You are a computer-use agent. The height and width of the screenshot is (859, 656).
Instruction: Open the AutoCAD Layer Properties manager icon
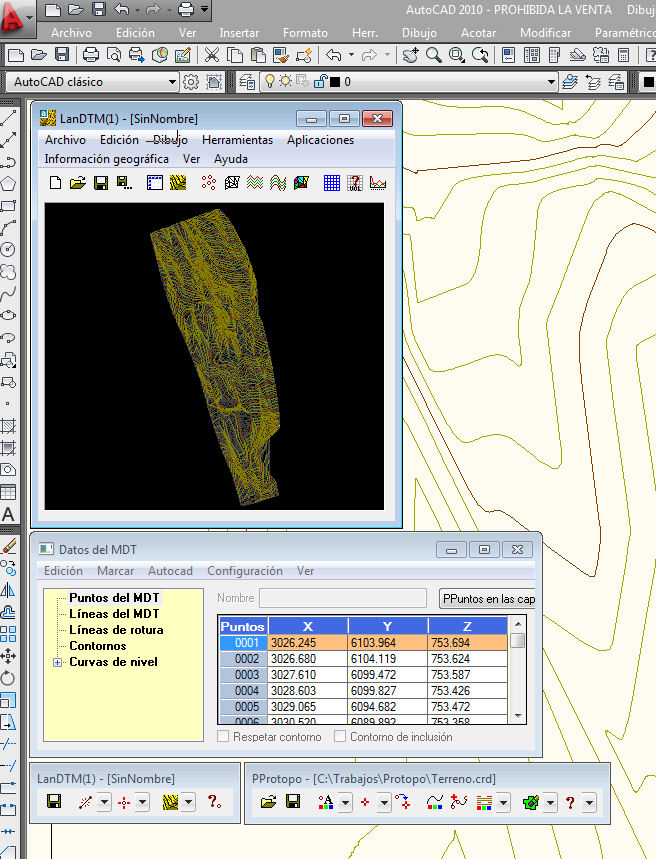(247, 82)
